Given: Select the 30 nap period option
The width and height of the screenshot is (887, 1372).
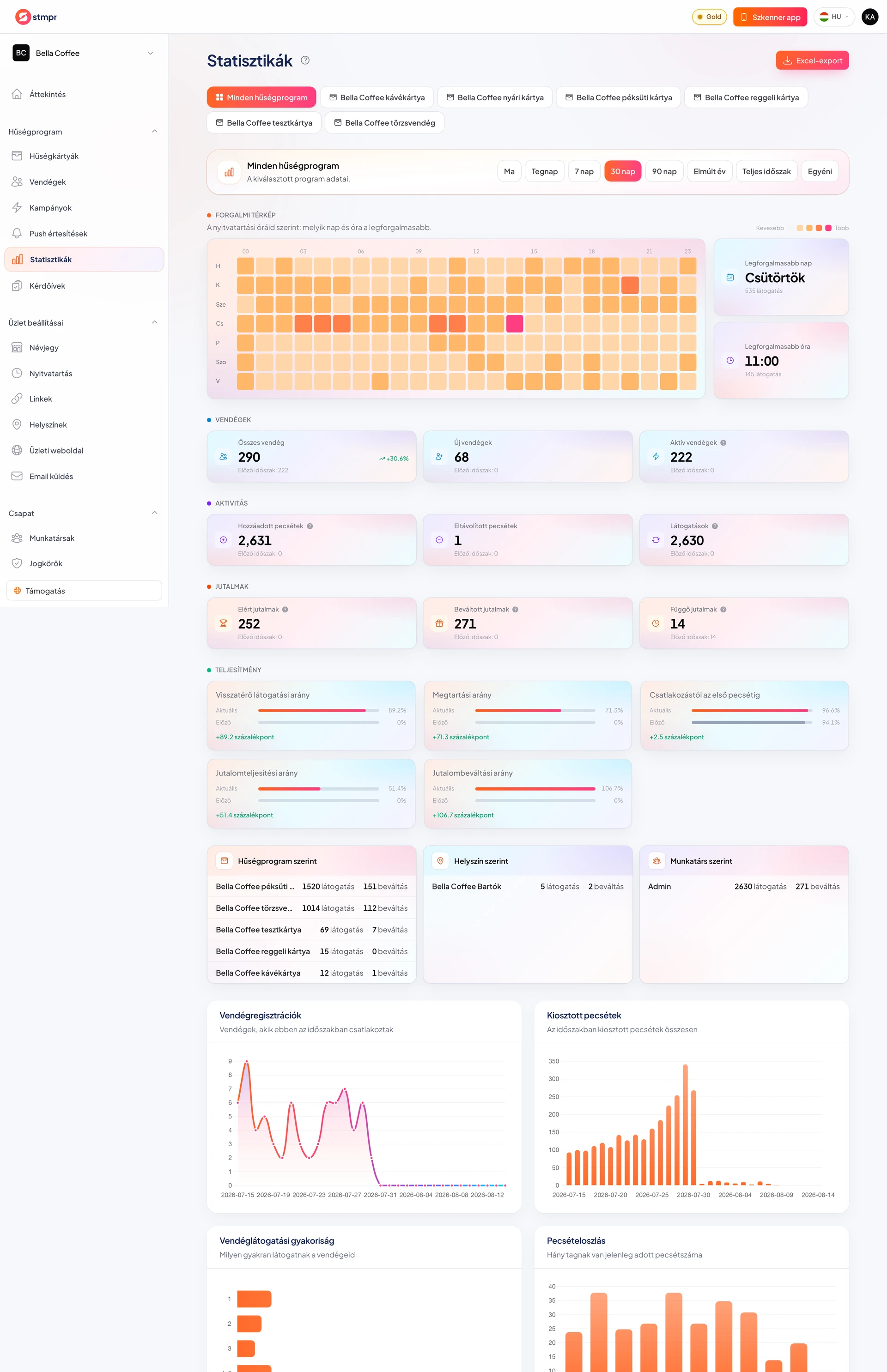Looking at the screenshot, I should click(623, 172).
